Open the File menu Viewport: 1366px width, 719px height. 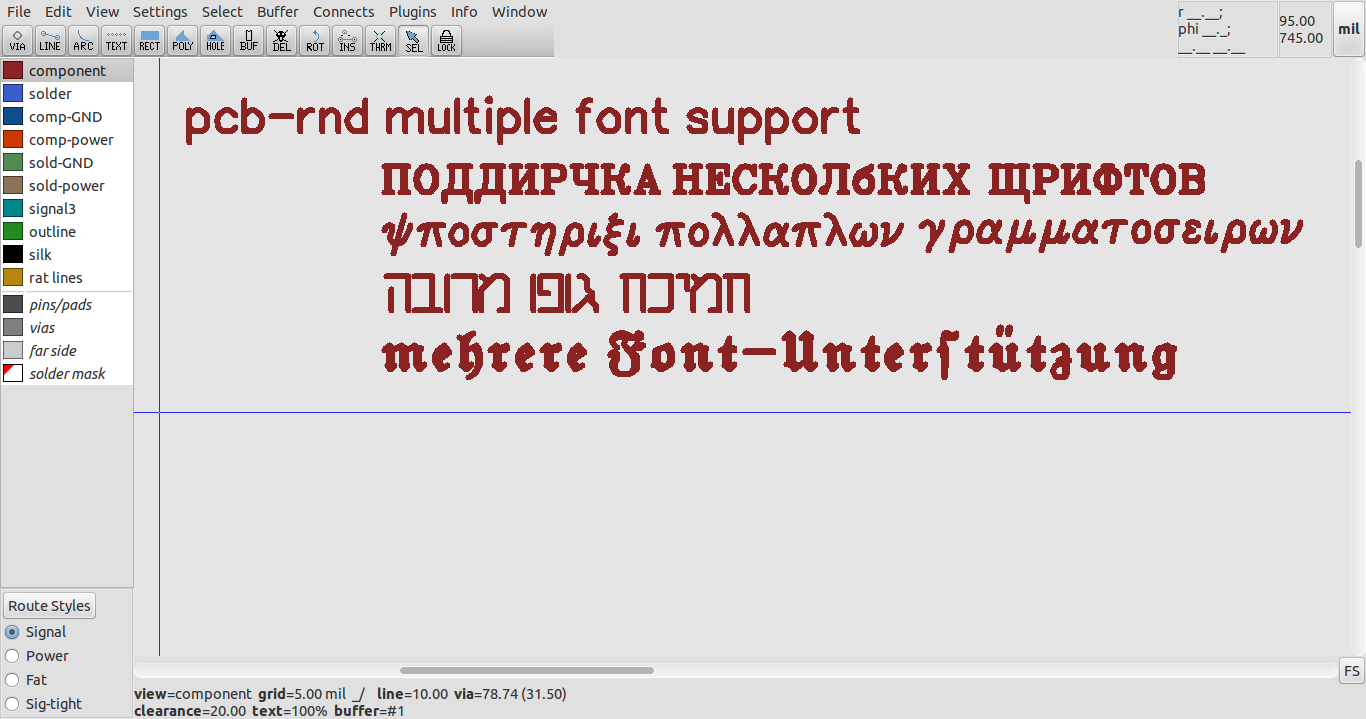coord(19,12)
